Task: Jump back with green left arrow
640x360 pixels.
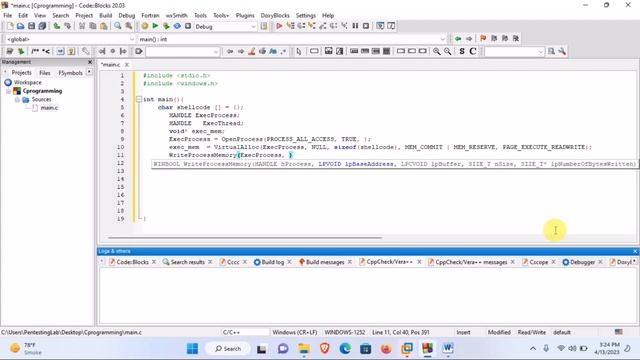Action: click(458, 38)
